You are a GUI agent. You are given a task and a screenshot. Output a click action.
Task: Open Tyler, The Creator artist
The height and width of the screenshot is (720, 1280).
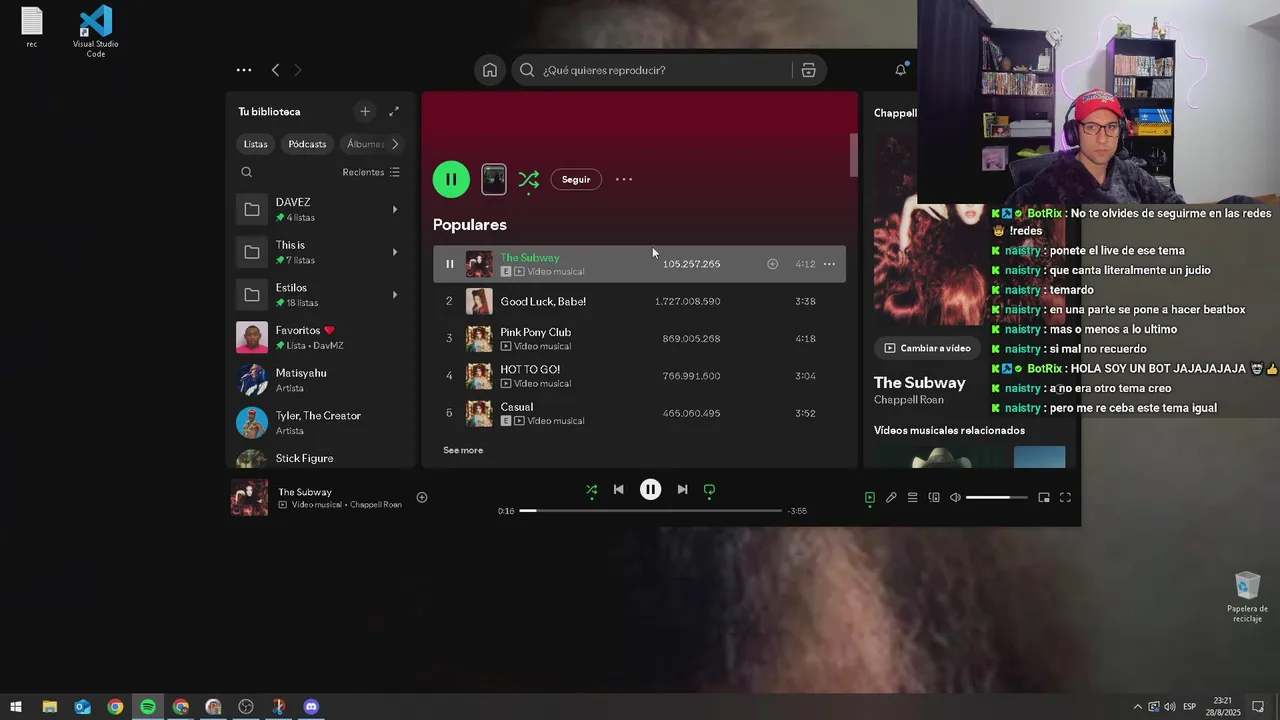pyautogui.click(x=320, y=423)
